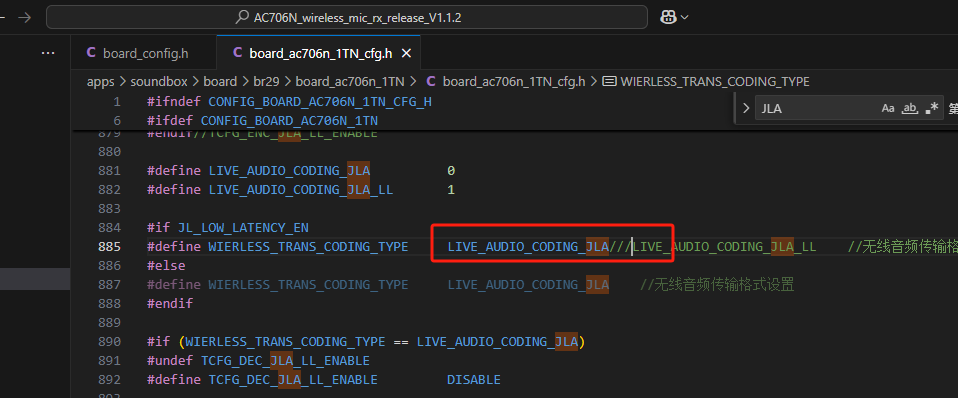Toggle Use Regular Expression in the find widget
Image resolution: width=958 pixels, height=398 pixels.
click(932, 109)
